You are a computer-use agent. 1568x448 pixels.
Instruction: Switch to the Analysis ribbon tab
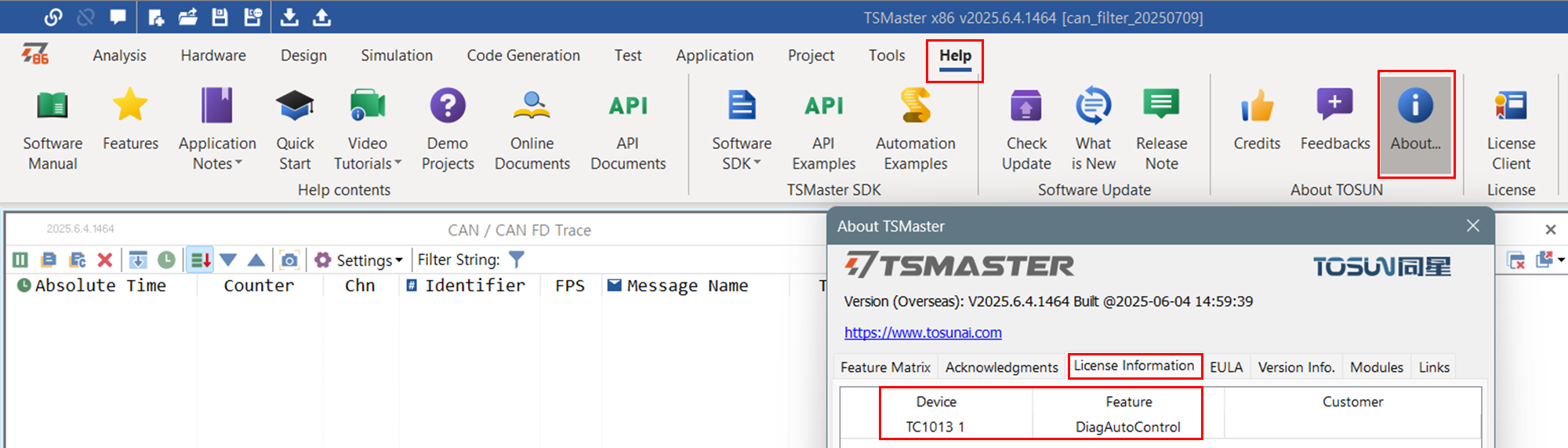pos(119,56)
